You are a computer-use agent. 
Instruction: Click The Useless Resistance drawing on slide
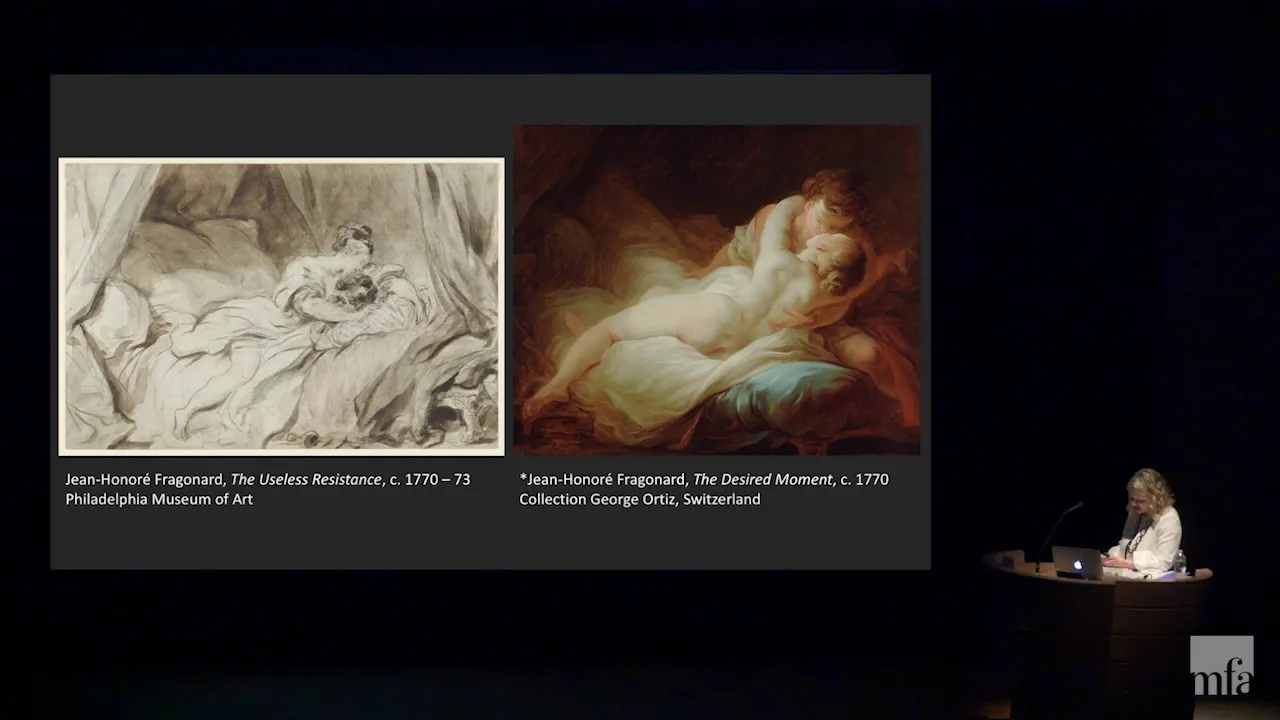[281, 306]
